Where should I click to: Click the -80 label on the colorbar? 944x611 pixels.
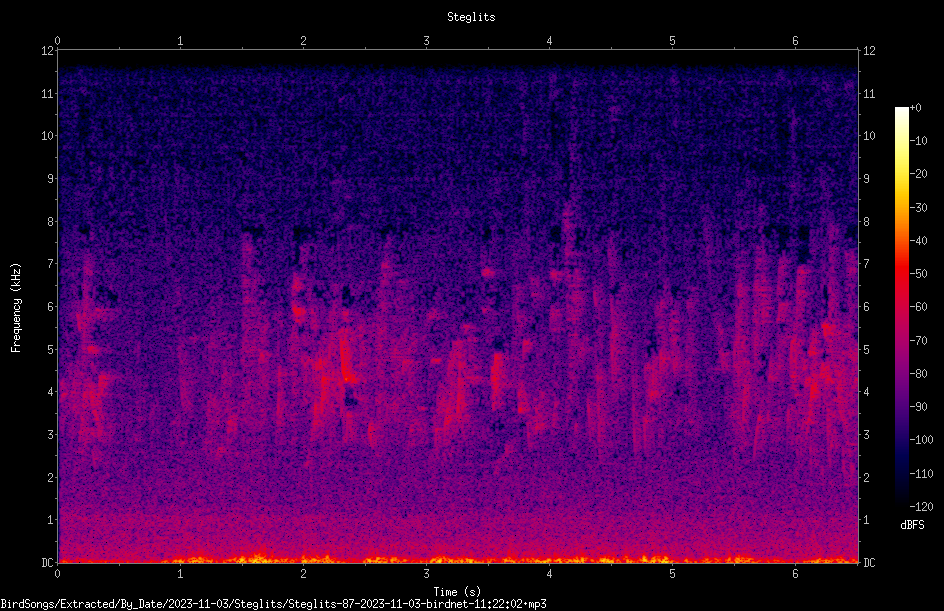(918, 373)
